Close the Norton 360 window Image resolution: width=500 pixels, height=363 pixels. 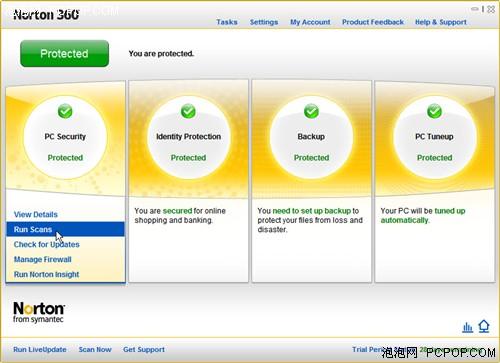coord(491,9)
